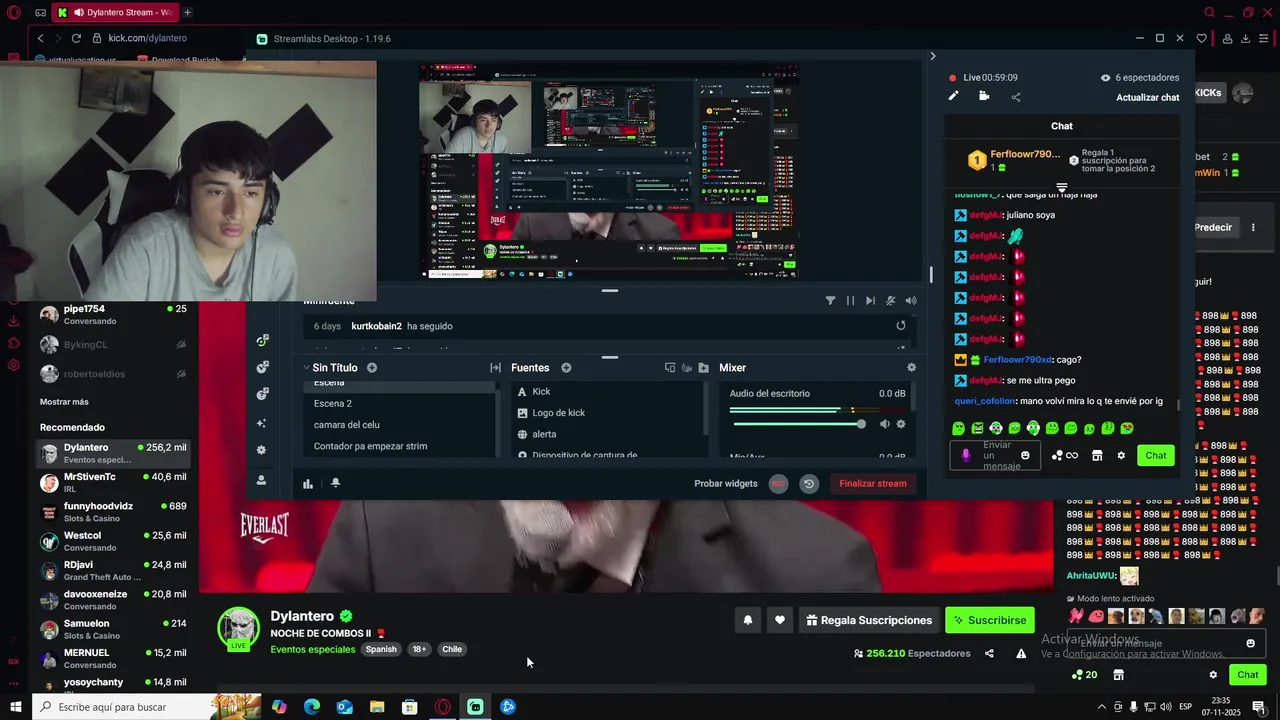Image resolution: width=1280 pixels, height=720 pixels.
Task: Click Finalizar stream button
Action: coord(872,484)
